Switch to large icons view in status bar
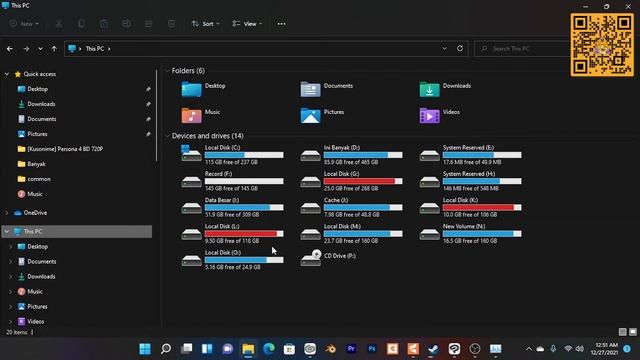This screenshot has height=360, width=640. (633, 332)
